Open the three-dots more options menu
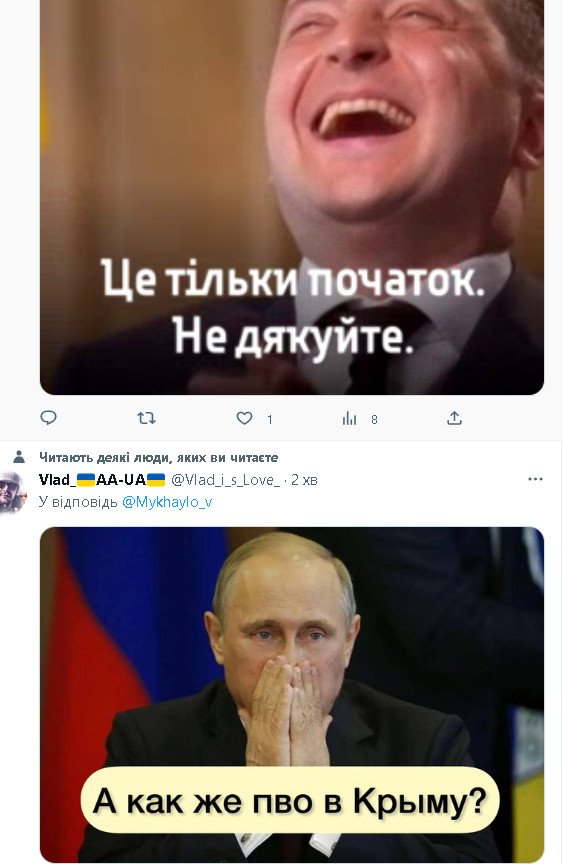The image size is (563, 864). (535, 479)
